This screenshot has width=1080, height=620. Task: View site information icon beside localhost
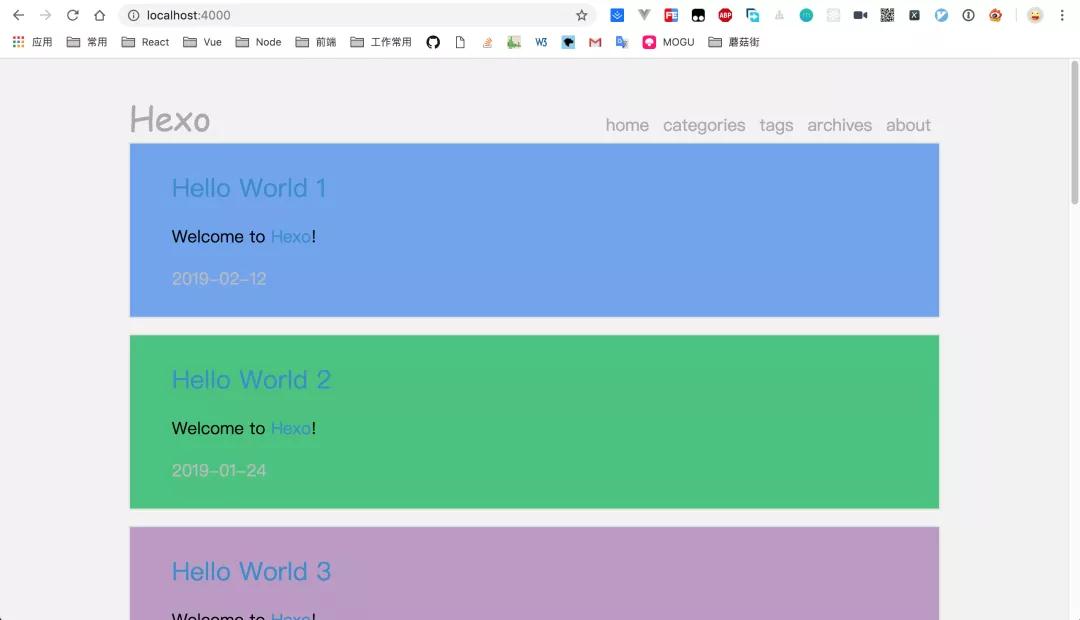134,15
